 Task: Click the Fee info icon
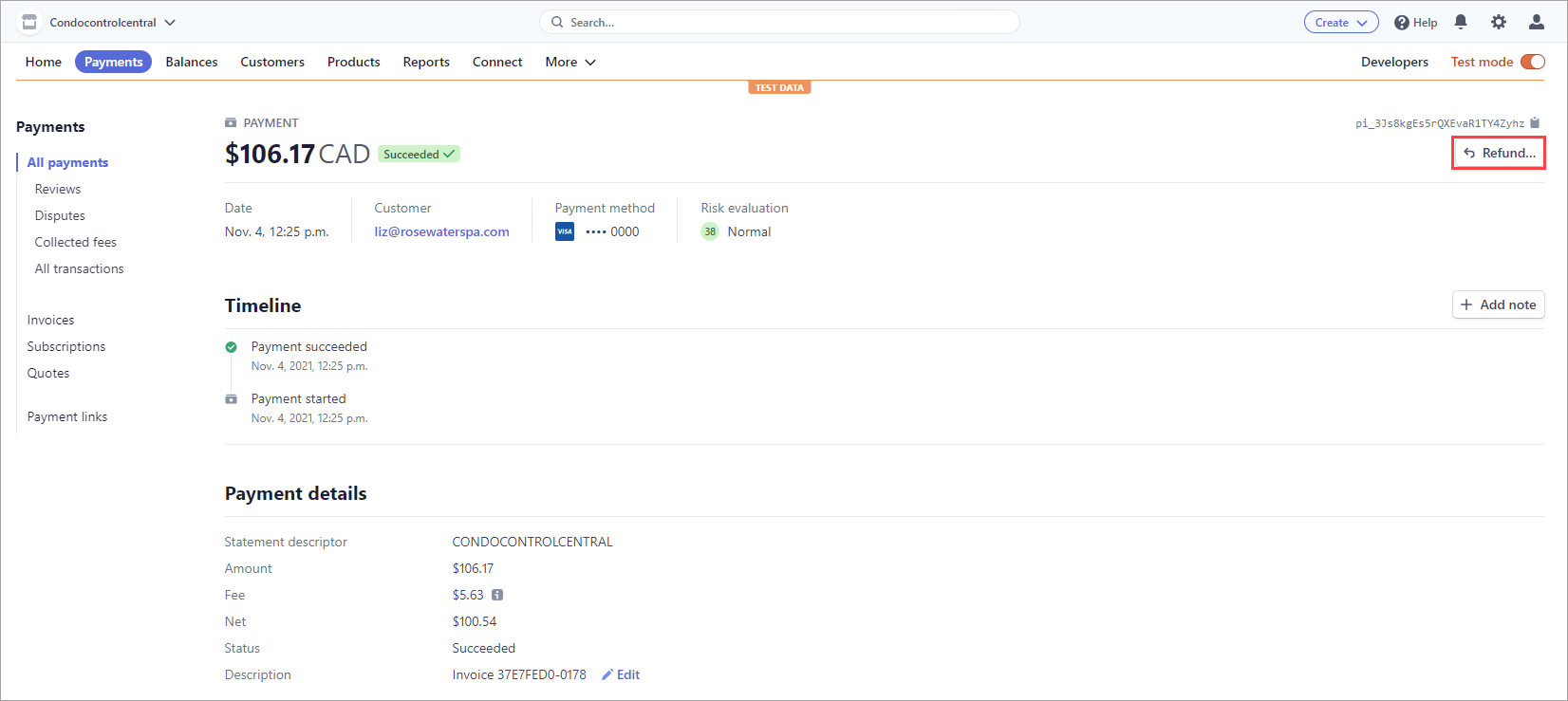(497, 595)
